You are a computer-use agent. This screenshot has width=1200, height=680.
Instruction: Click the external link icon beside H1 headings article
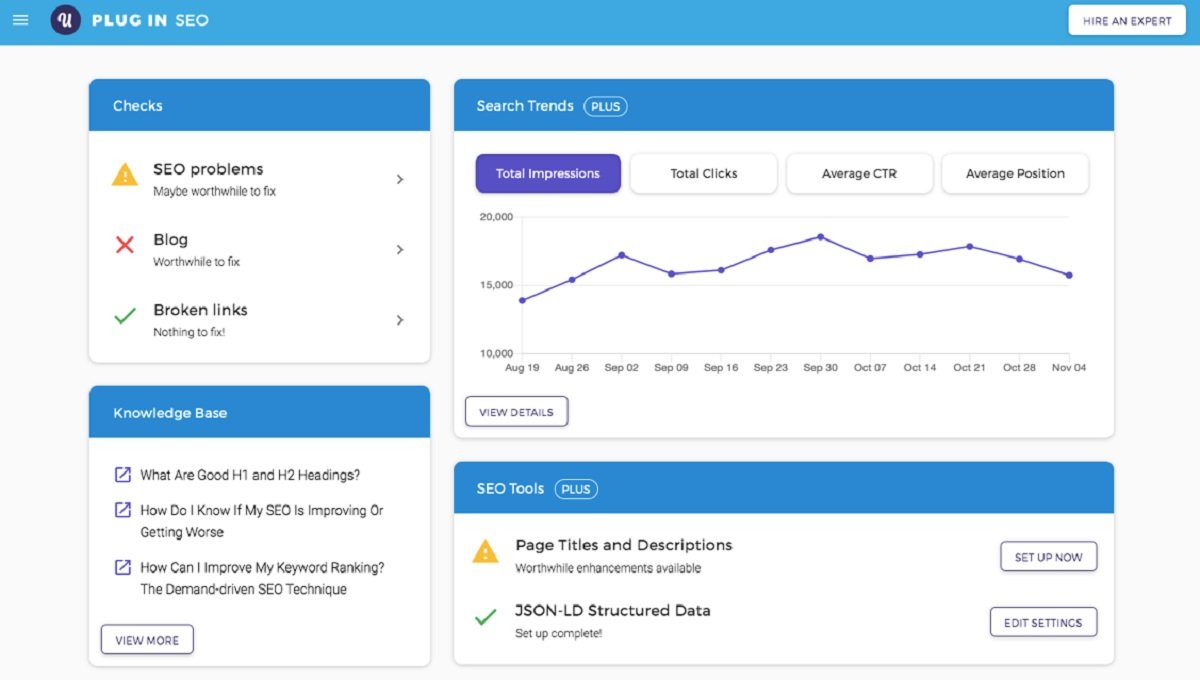click(121, 474)
